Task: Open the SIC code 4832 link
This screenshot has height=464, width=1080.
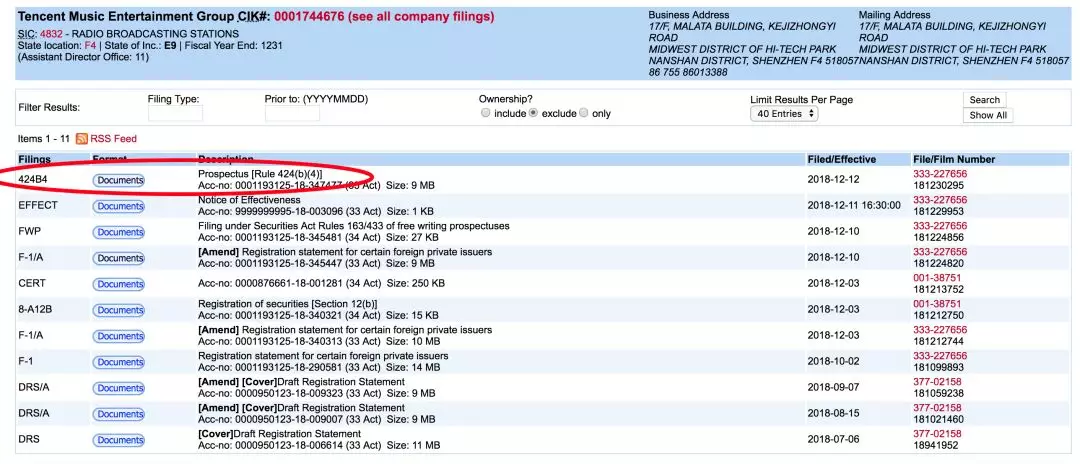Action: click(x=51, y=34)
